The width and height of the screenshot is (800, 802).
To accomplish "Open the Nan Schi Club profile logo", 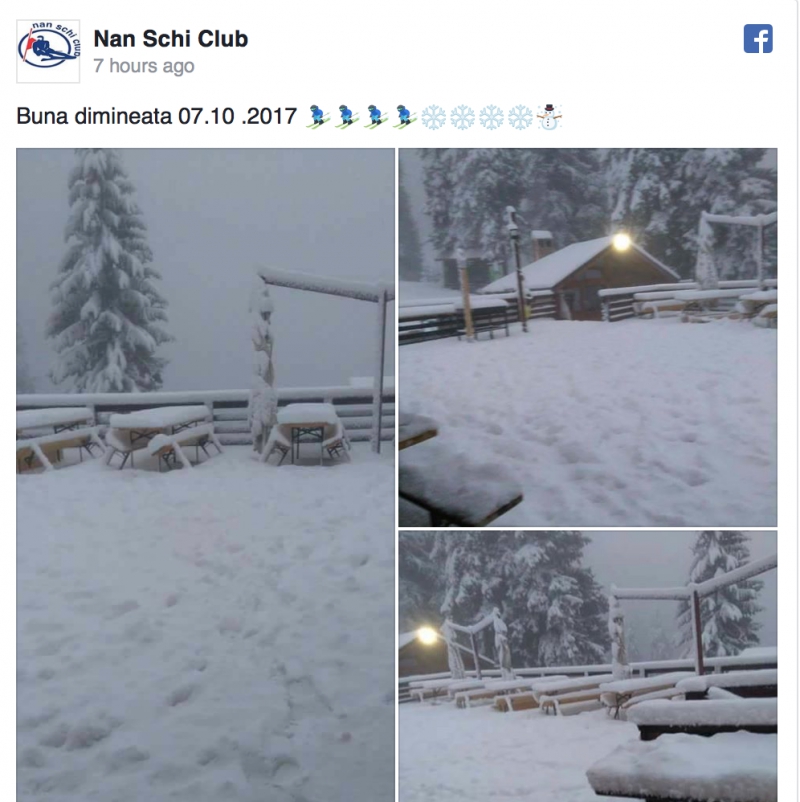I will pyautogui.click(x=48, y=51).
